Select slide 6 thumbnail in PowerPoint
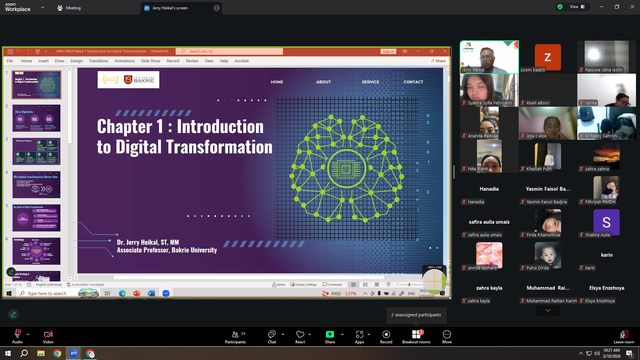 (36, 251)
